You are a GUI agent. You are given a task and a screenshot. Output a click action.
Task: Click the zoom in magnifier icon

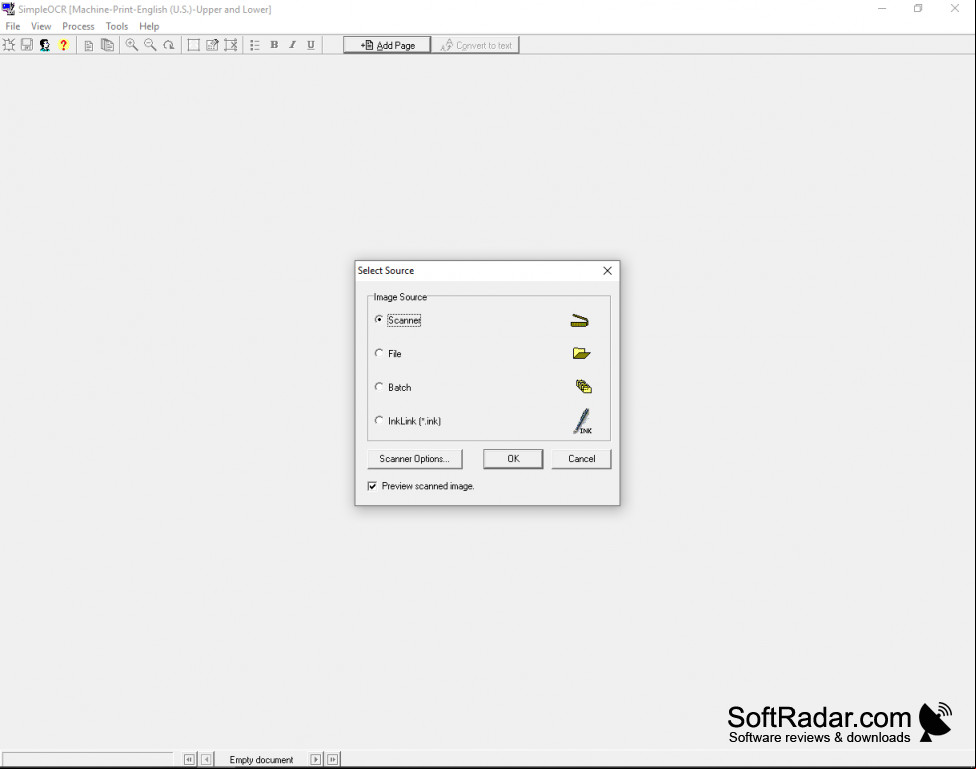click(x=131, y=45)
